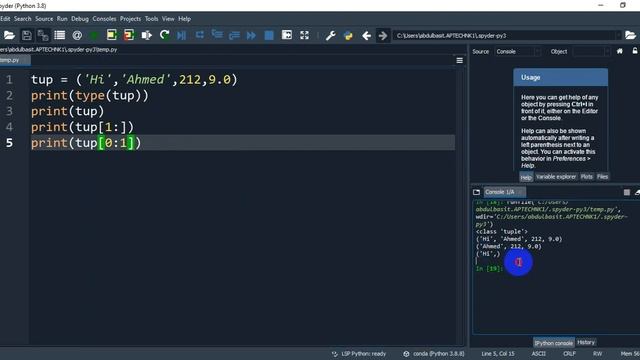The height and width of the screenshot is (360, 640).
Task: Open the Search menu
Action: click(22, 19)
